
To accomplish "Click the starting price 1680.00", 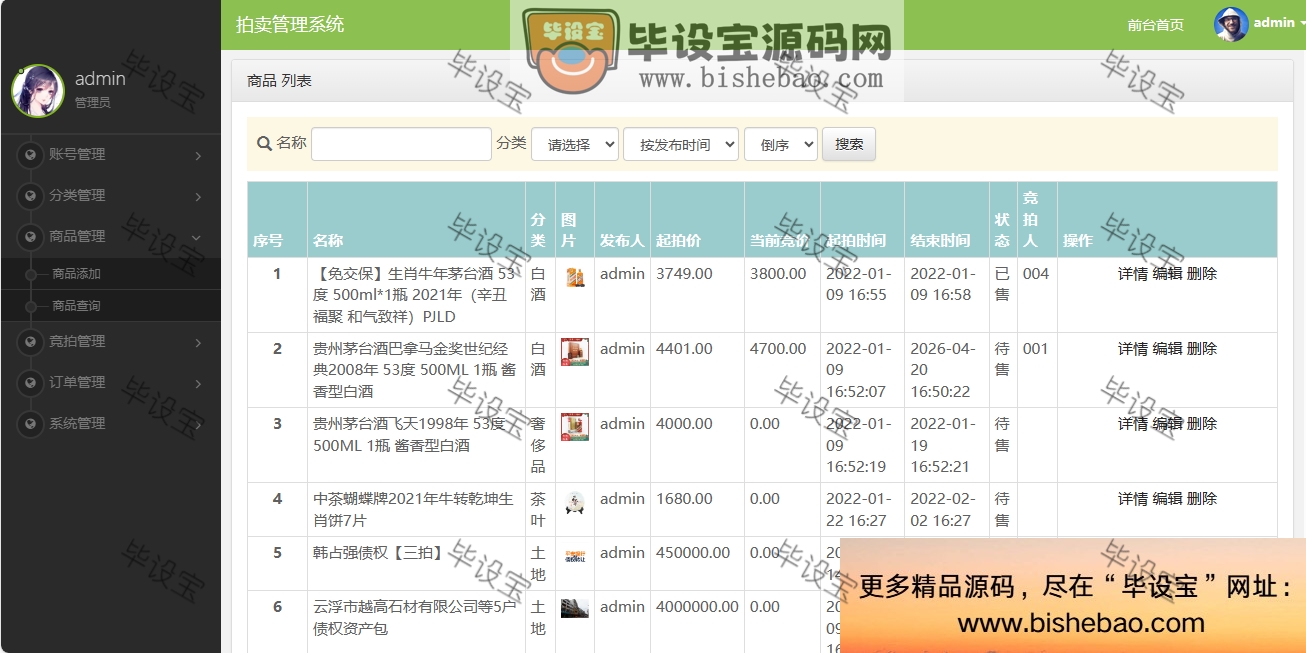I will 684,499.
